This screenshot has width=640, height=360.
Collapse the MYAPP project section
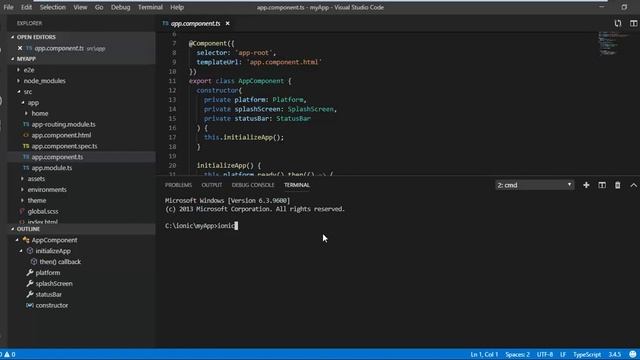(26, 59)
